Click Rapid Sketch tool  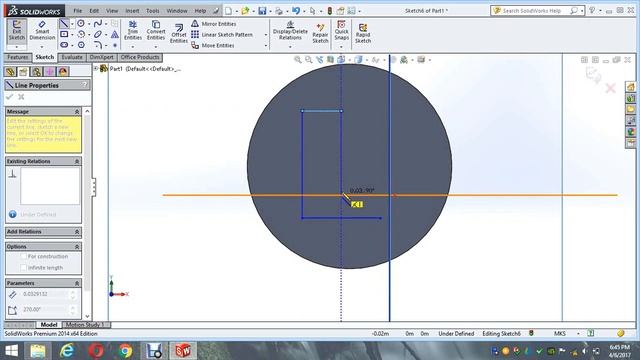[362, 33]
